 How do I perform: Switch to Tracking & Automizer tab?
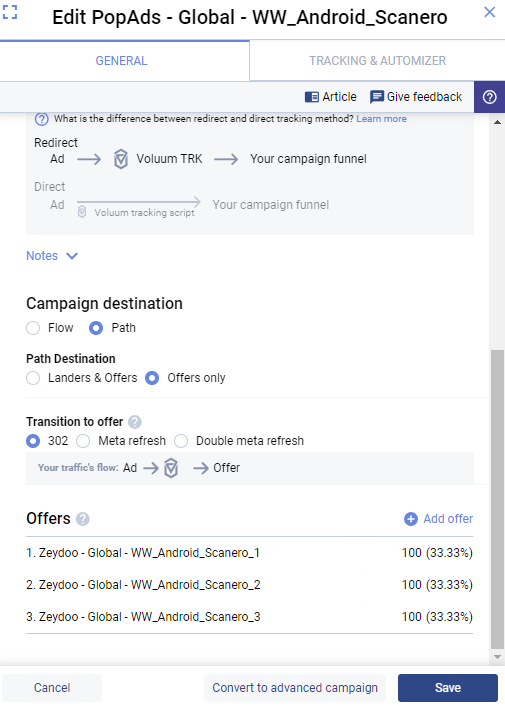377,60
